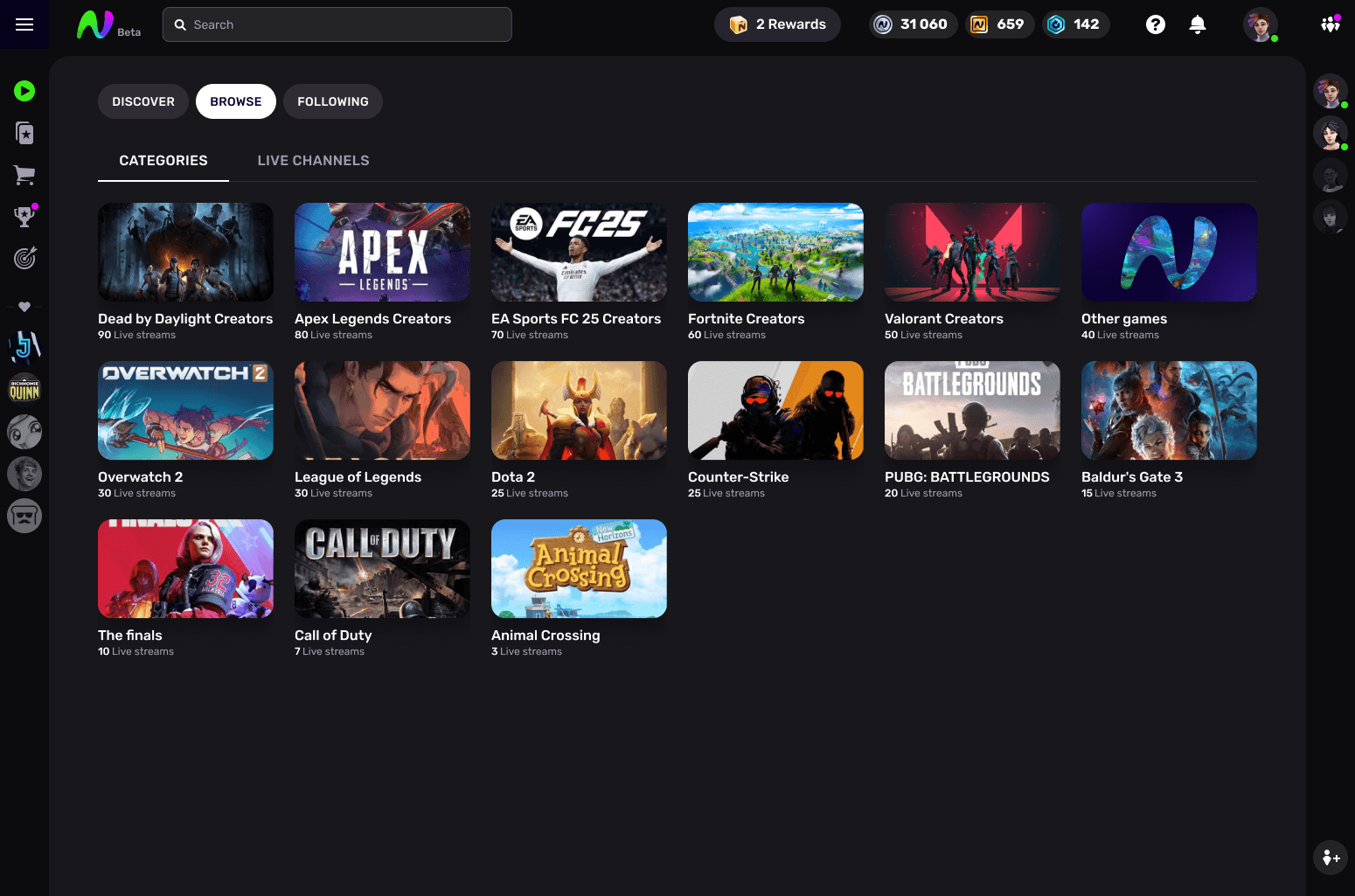This screenshot has width=1355, height=896.
Task: Open the mustache sunglasses channel avatar
Action: 24,516
